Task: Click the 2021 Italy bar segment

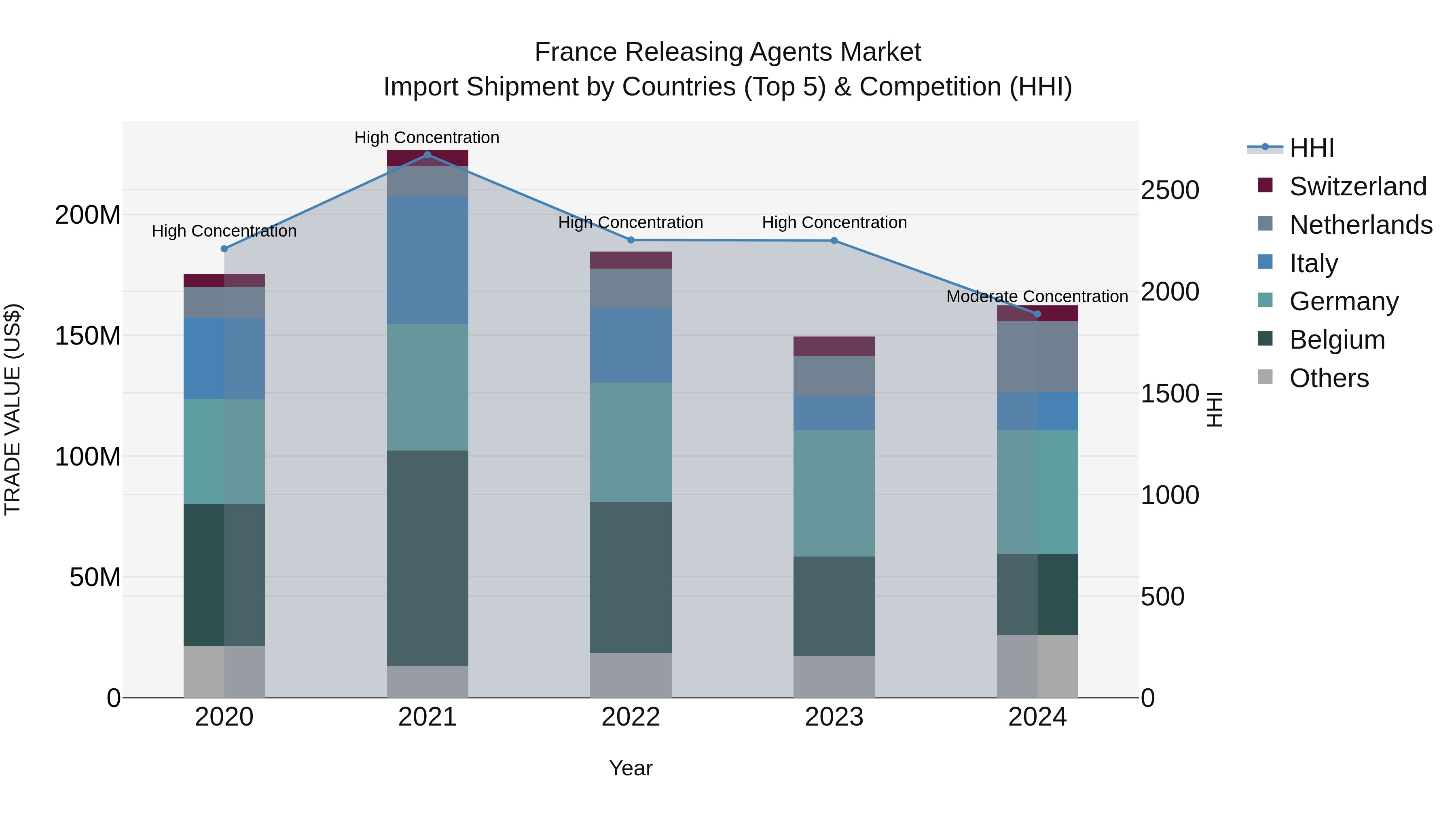Action: [427, 260]
